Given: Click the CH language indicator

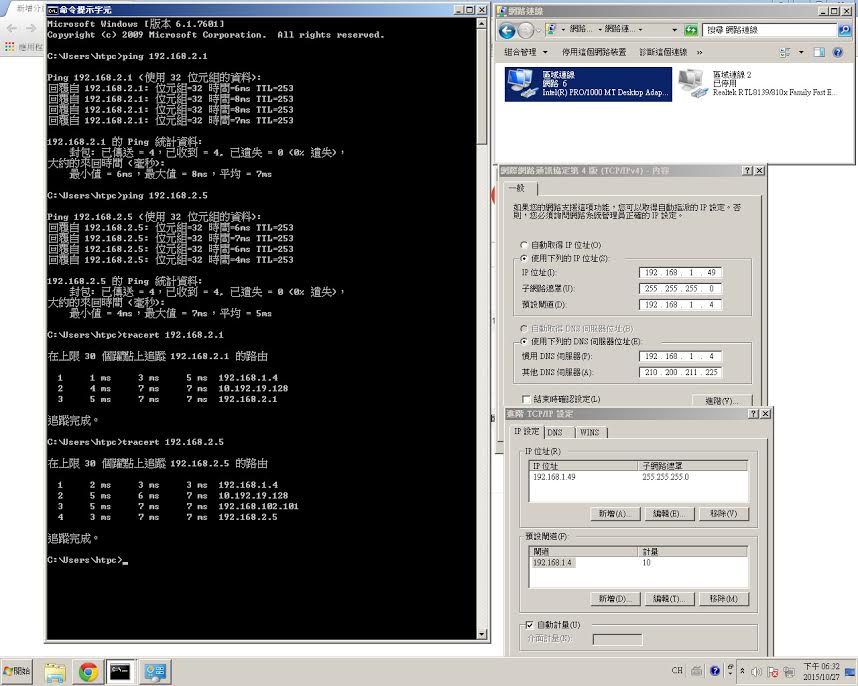Looking at the screenshot, I should click(677, 670).
